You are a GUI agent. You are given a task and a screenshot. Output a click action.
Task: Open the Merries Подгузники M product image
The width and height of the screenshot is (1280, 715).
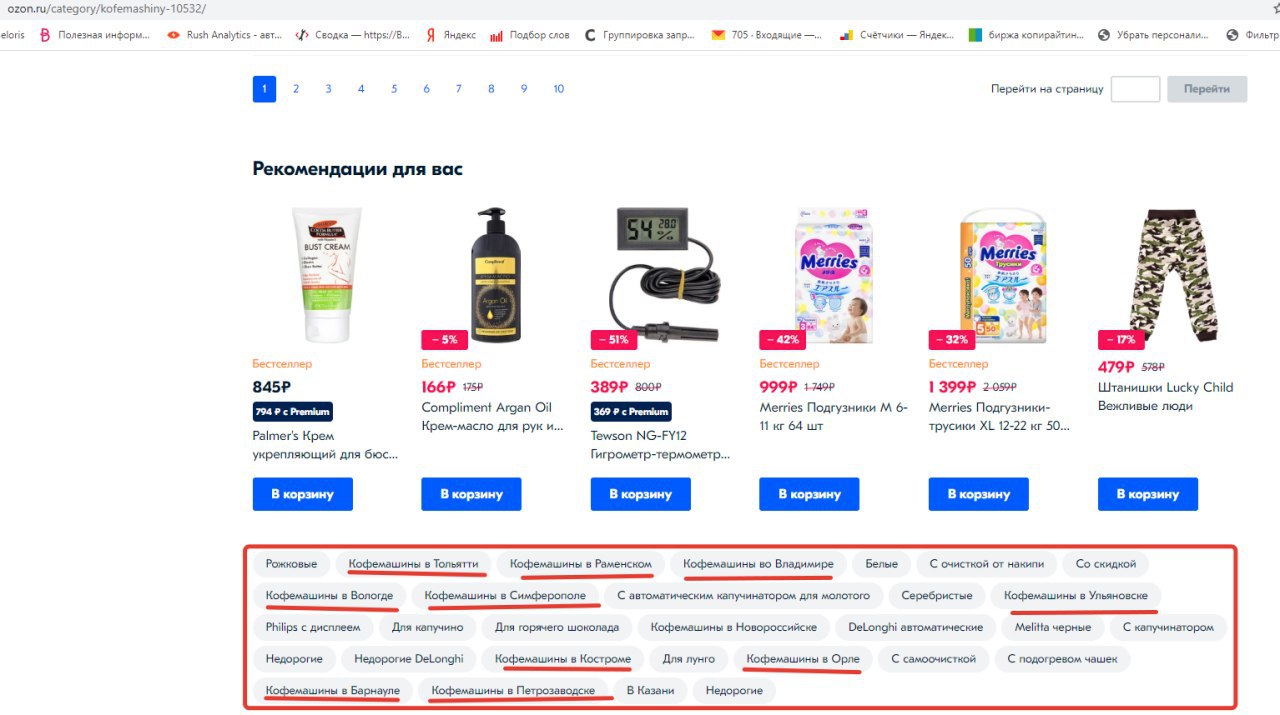point(834,276)
